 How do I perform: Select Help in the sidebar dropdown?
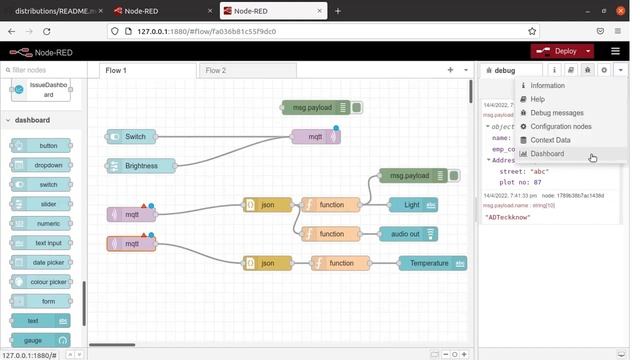click(572, 99)
